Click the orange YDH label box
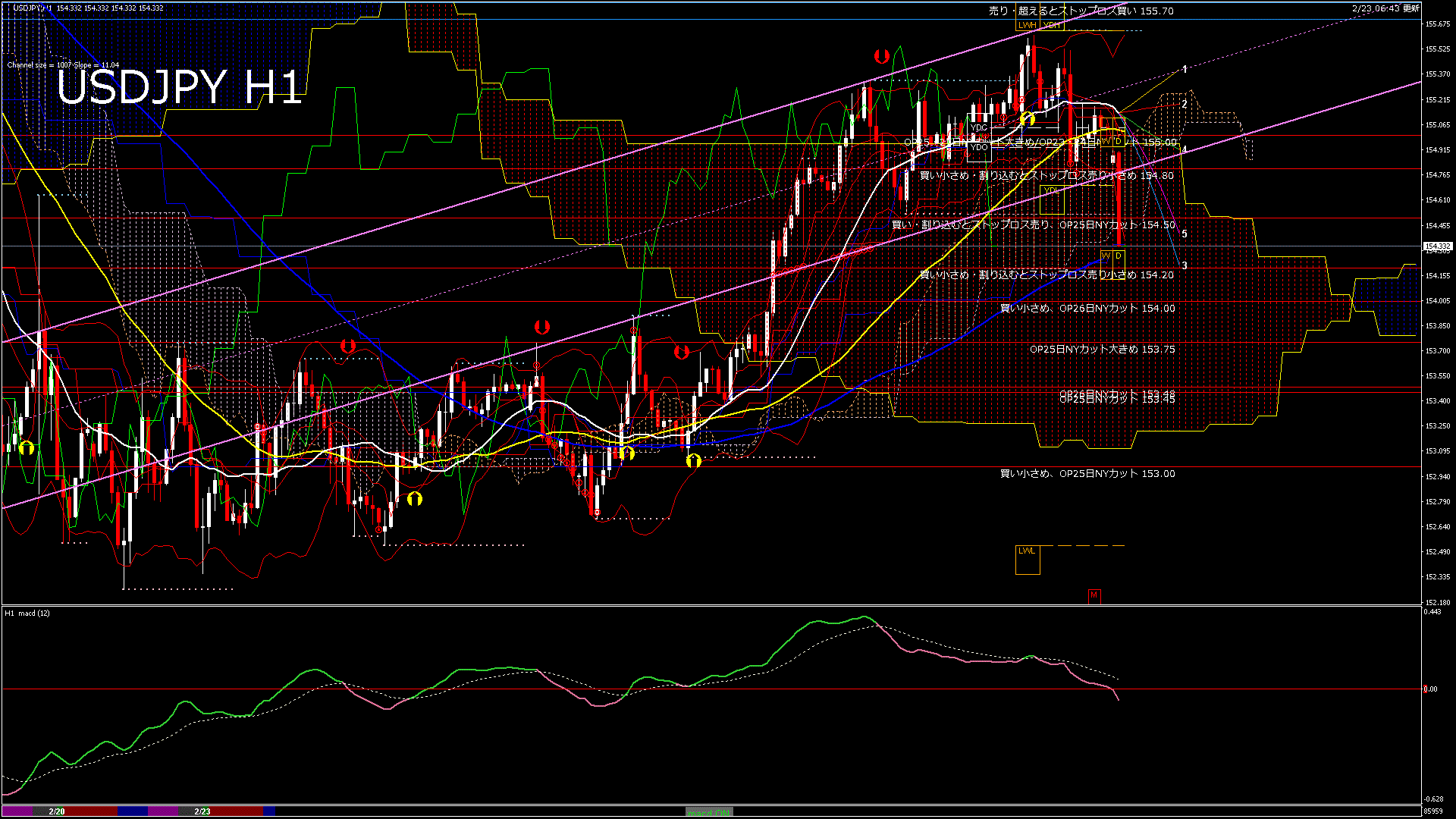Viewport: 1456px width, 819px height. 1053,25
